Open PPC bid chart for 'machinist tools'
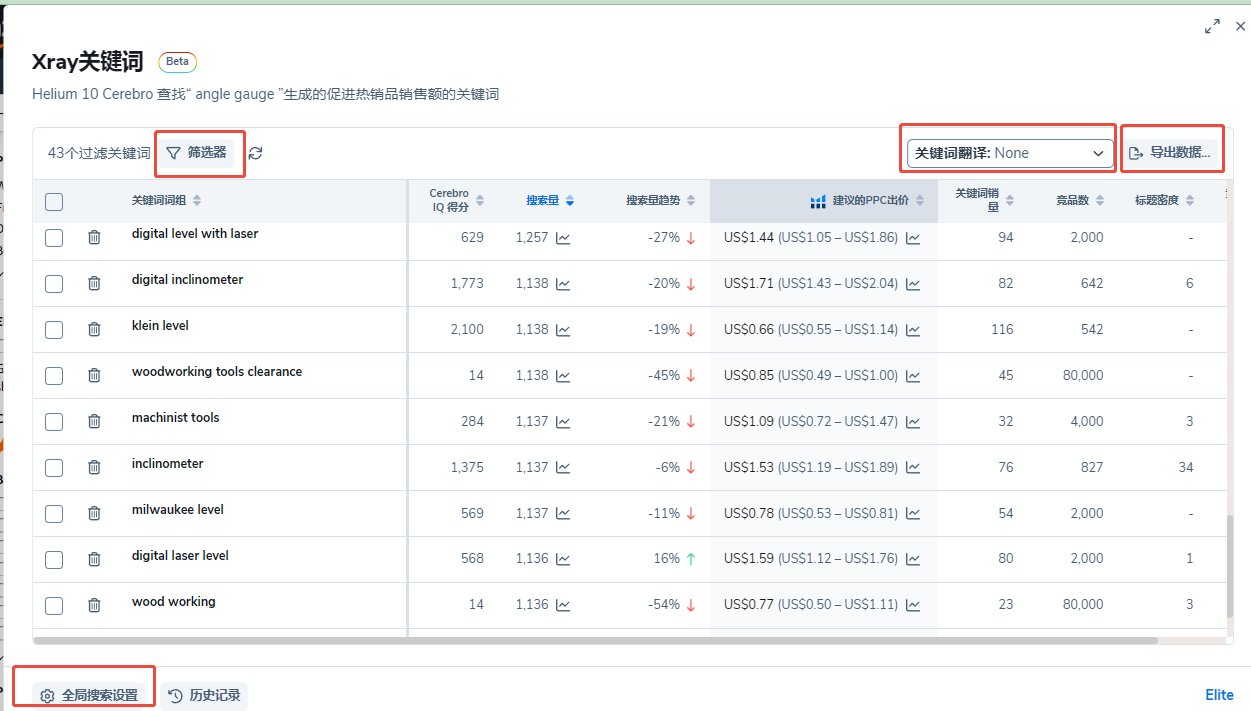1251x711 pixels. [913, 421]
